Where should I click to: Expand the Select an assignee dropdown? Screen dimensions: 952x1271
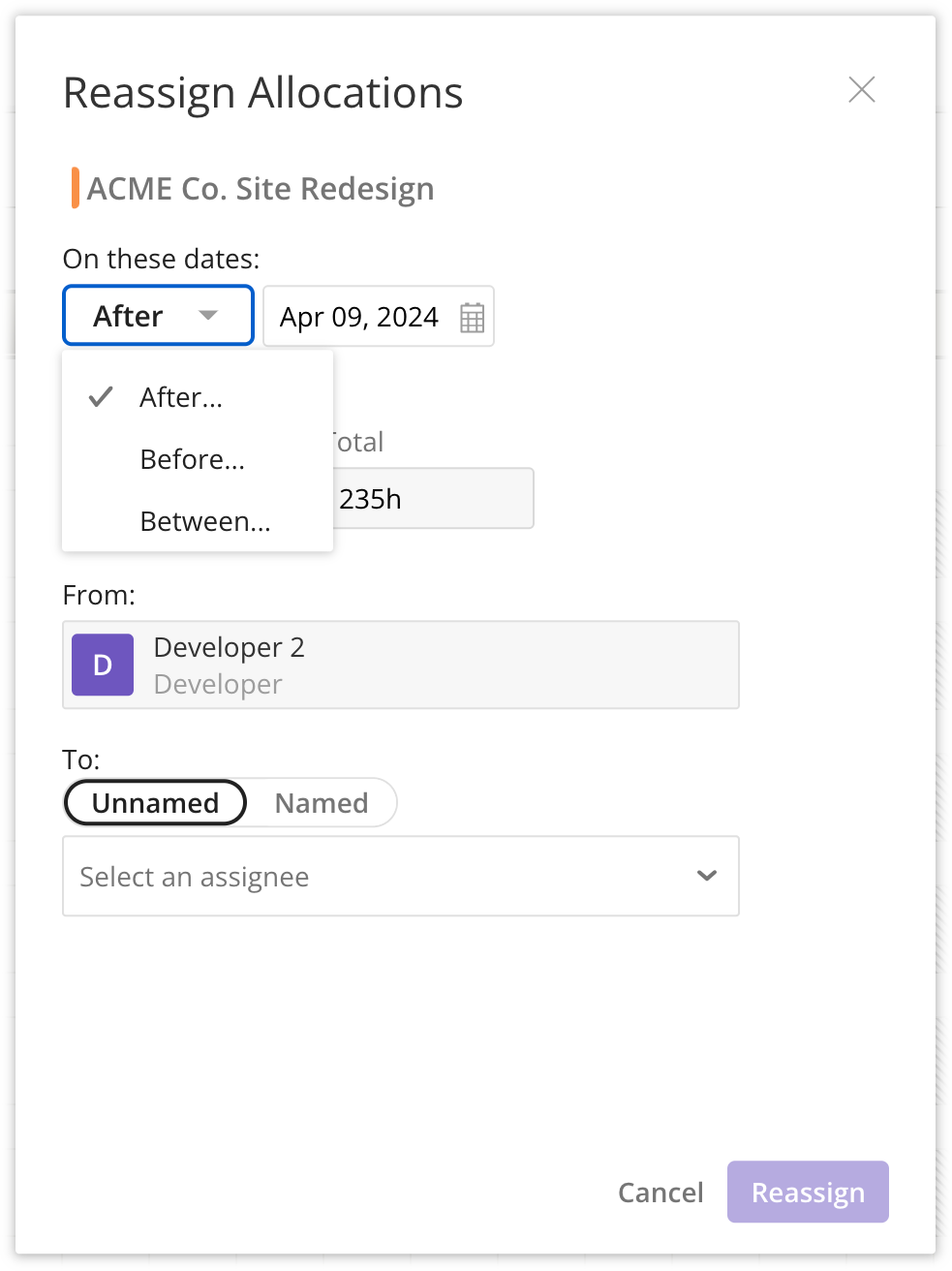tap(400, 877)
